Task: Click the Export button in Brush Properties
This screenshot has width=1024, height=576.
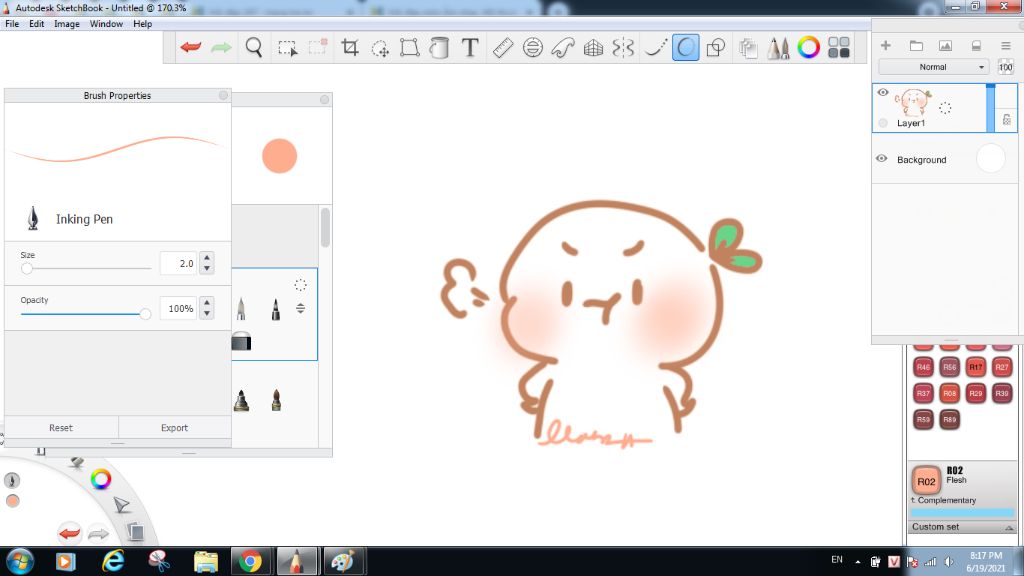Action: [x=174, y=428]
